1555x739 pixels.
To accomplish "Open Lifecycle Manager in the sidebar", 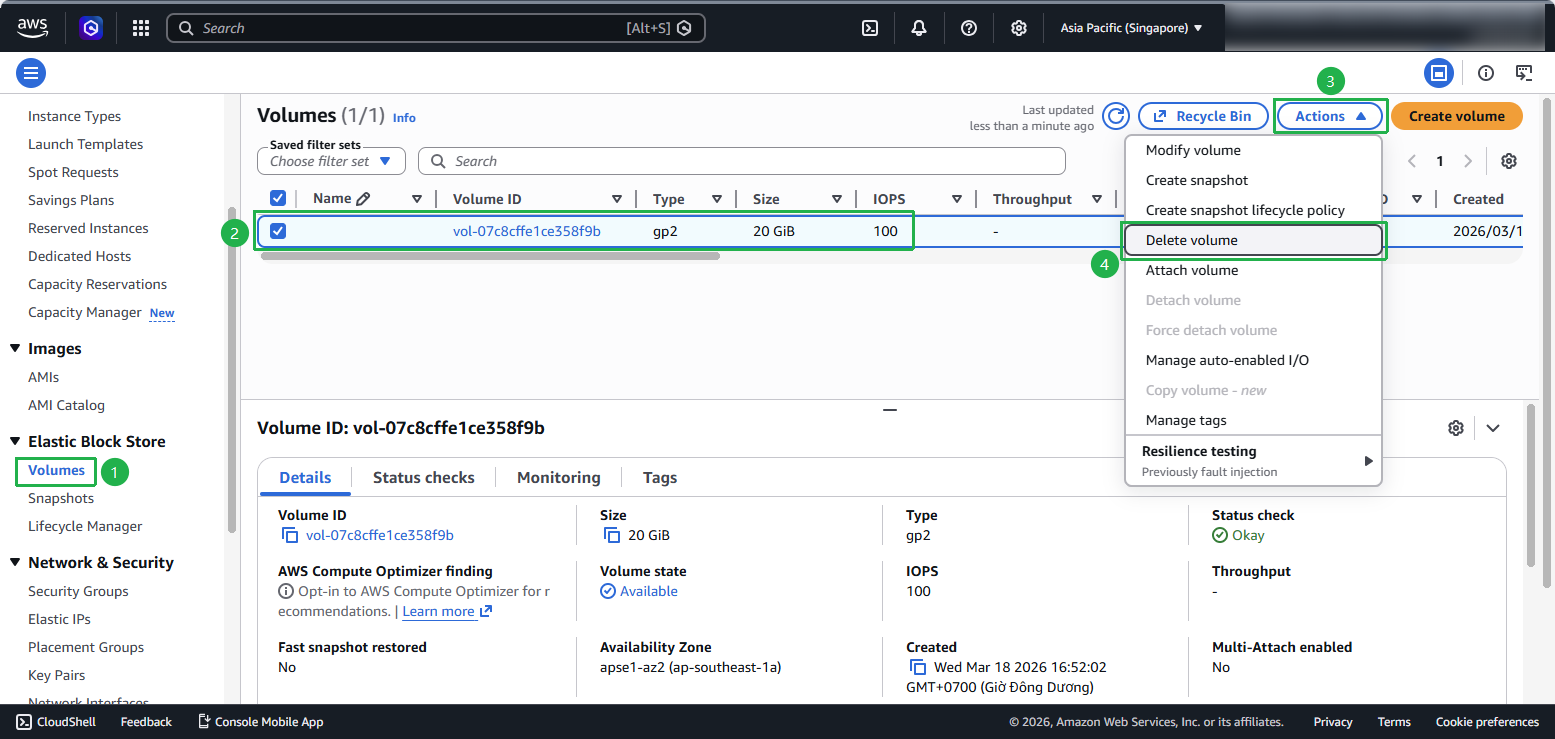I will point(85,526).
